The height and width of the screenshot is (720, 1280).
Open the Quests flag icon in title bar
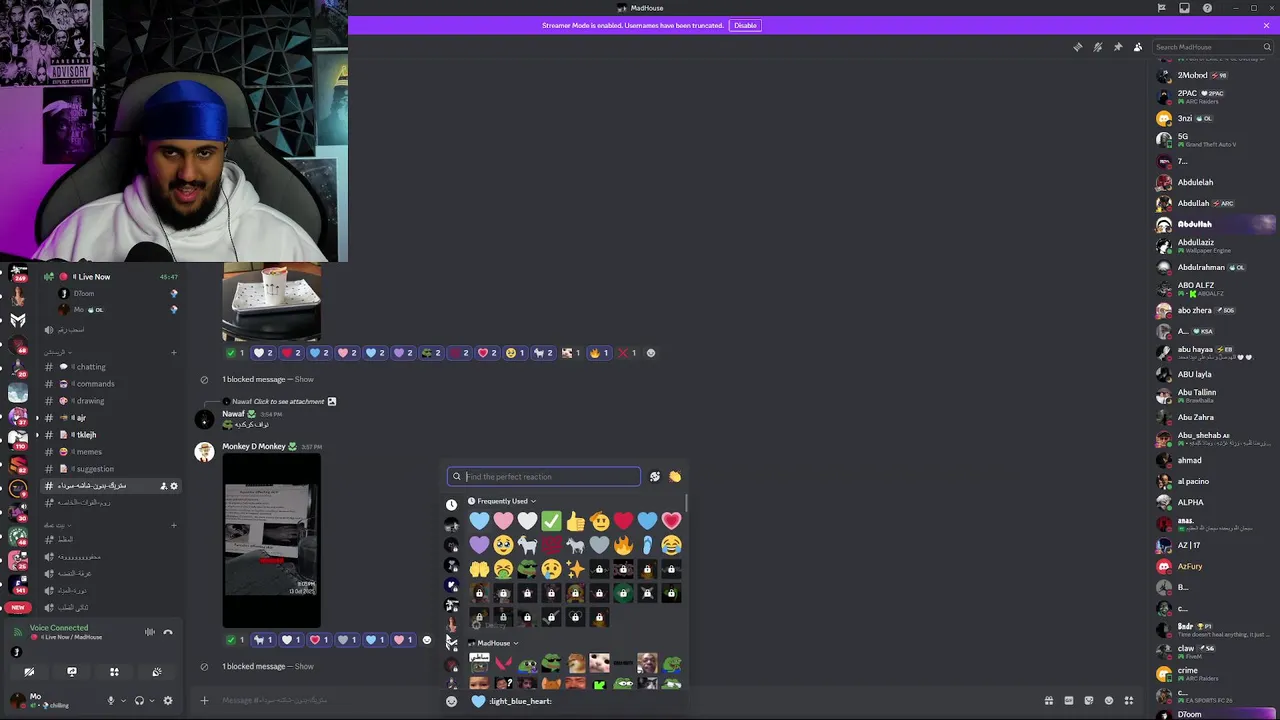pos(1161,8)
